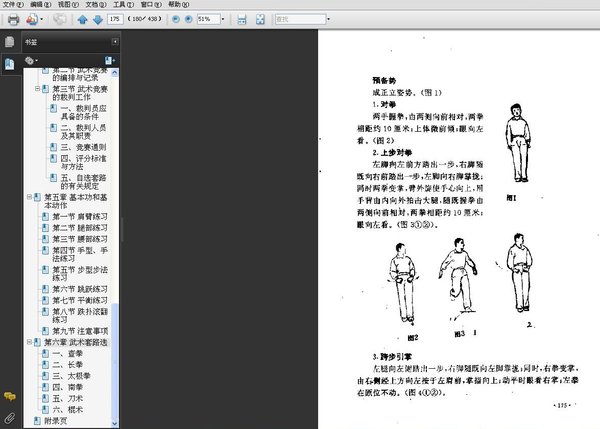Click the greyed-out collaborate globe icon
600x429 pixels.
[x=59, y=19]
